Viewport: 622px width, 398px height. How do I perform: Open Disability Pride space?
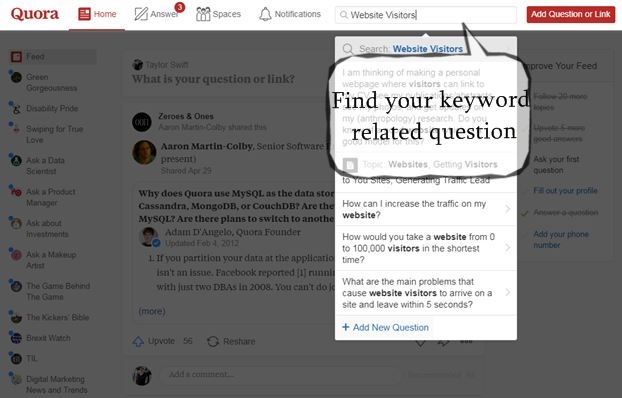pyautogui.click(x=51, y=109)
